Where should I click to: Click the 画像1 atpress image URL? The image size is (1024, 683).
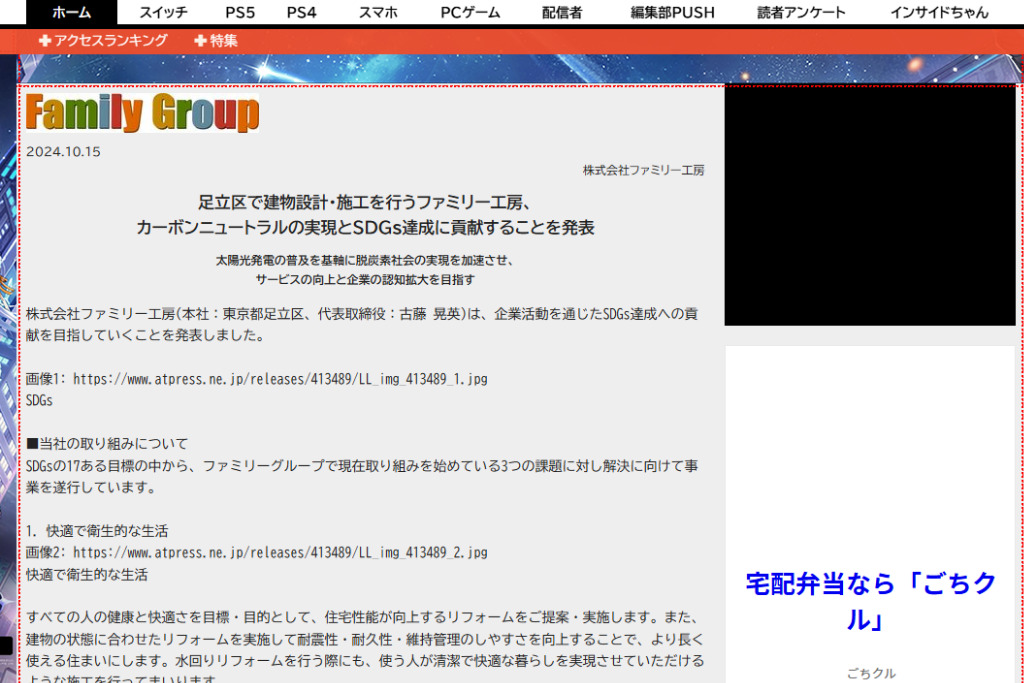(280, 379)
